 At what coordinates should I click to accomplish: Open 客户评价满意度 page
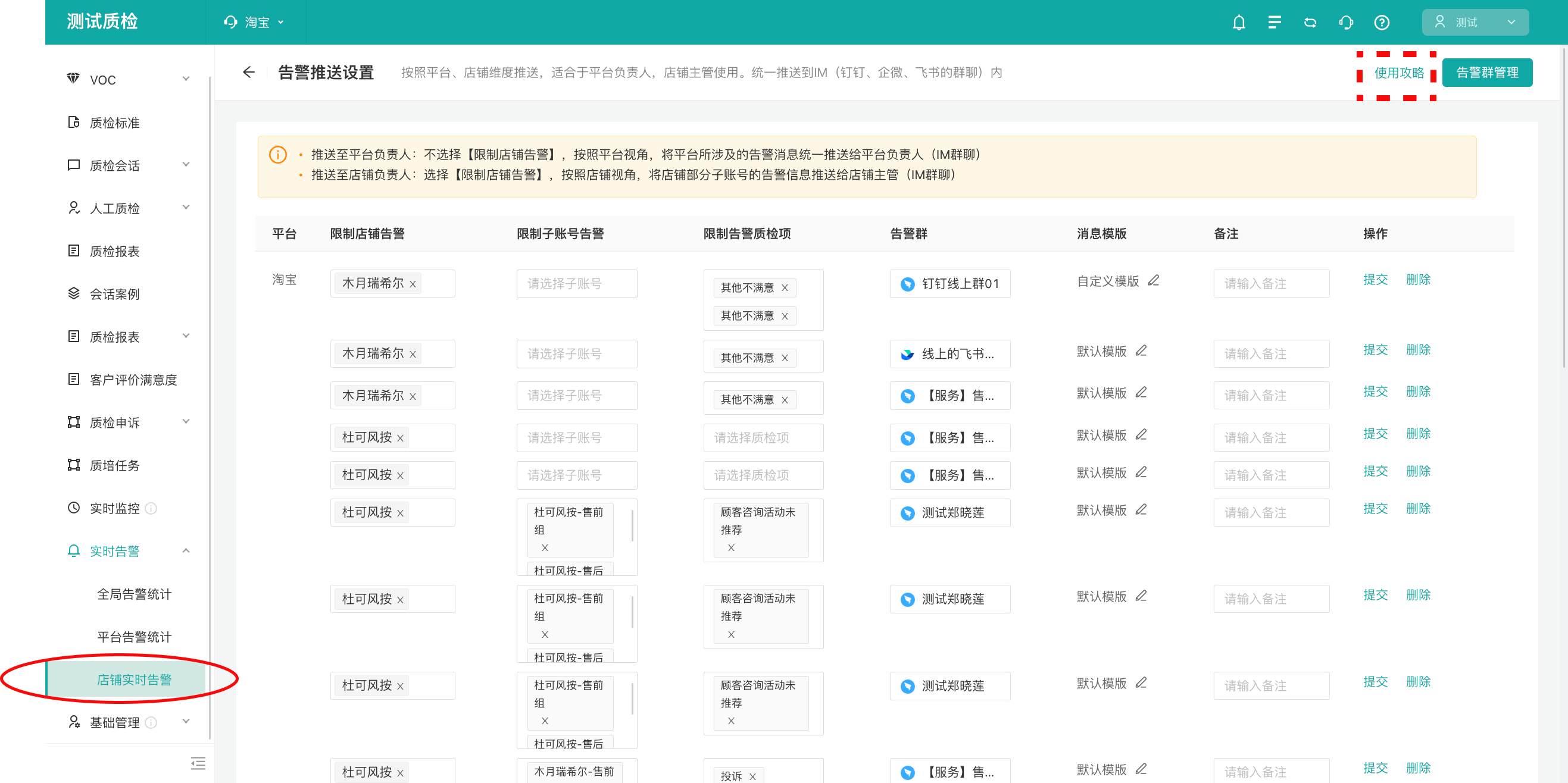tap(133, 380)
